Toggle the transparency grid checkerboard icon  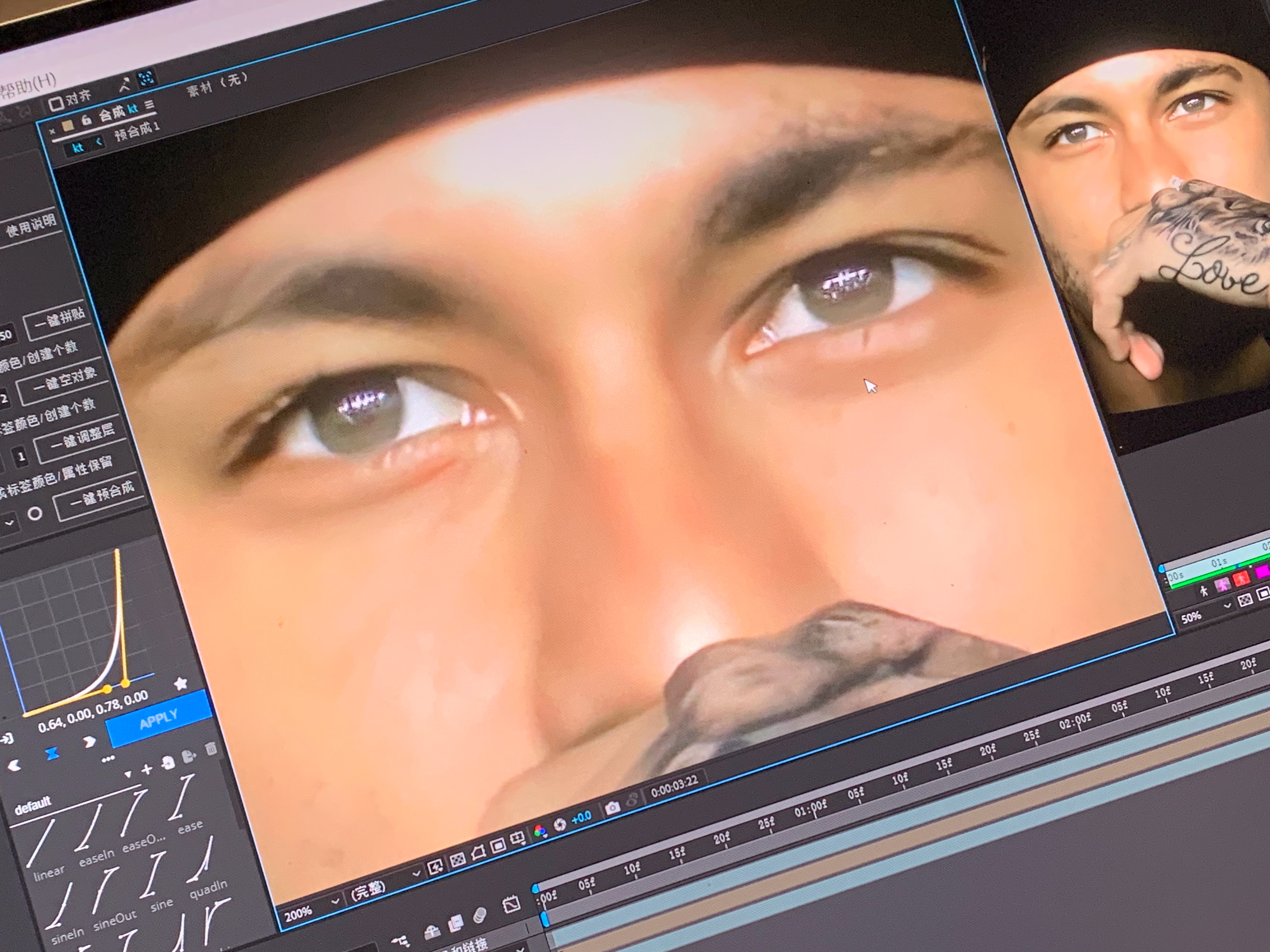click(x=457, y=859)
